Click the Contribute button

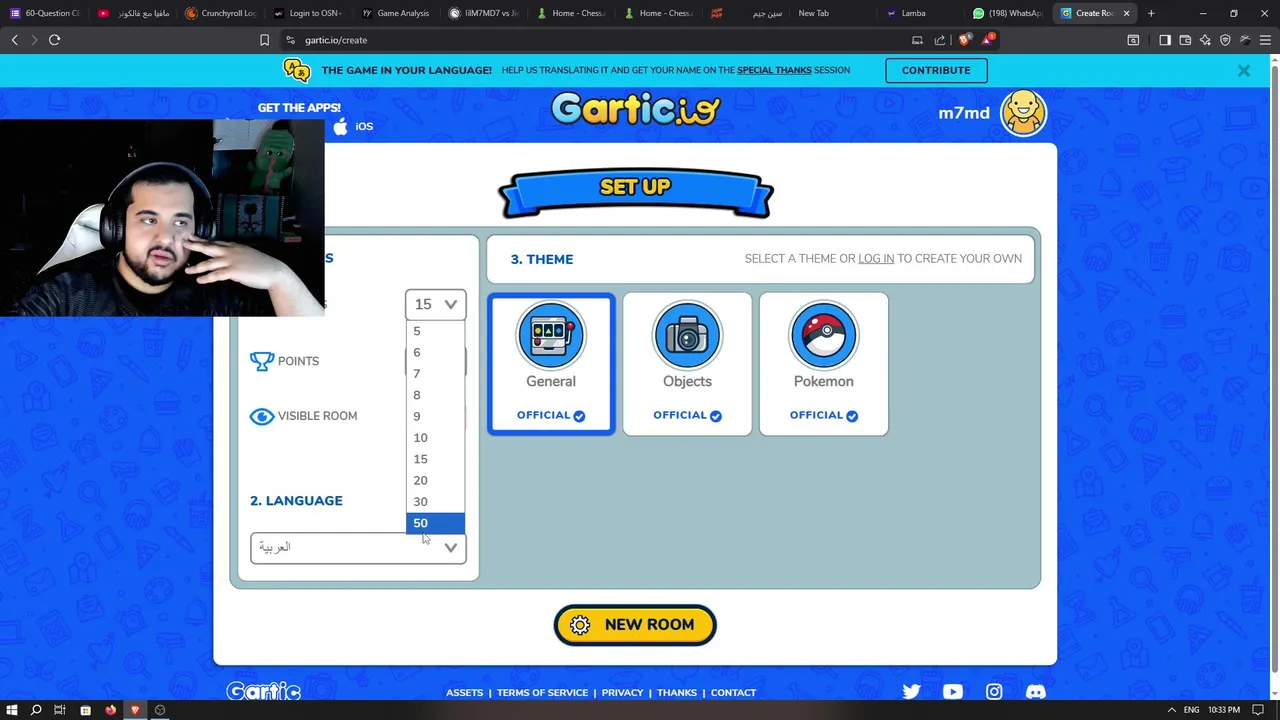[x=936, y=70]
